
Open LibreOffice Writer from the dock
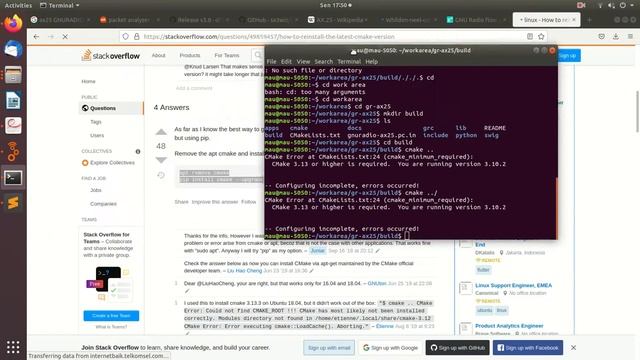click(13, 100)
